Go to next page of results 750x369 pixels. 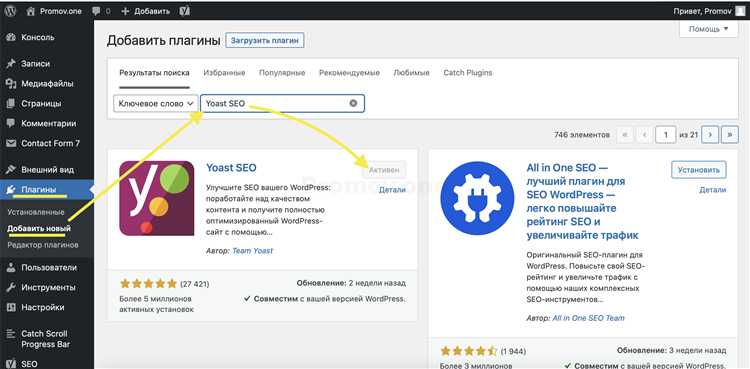click(710, 135)
